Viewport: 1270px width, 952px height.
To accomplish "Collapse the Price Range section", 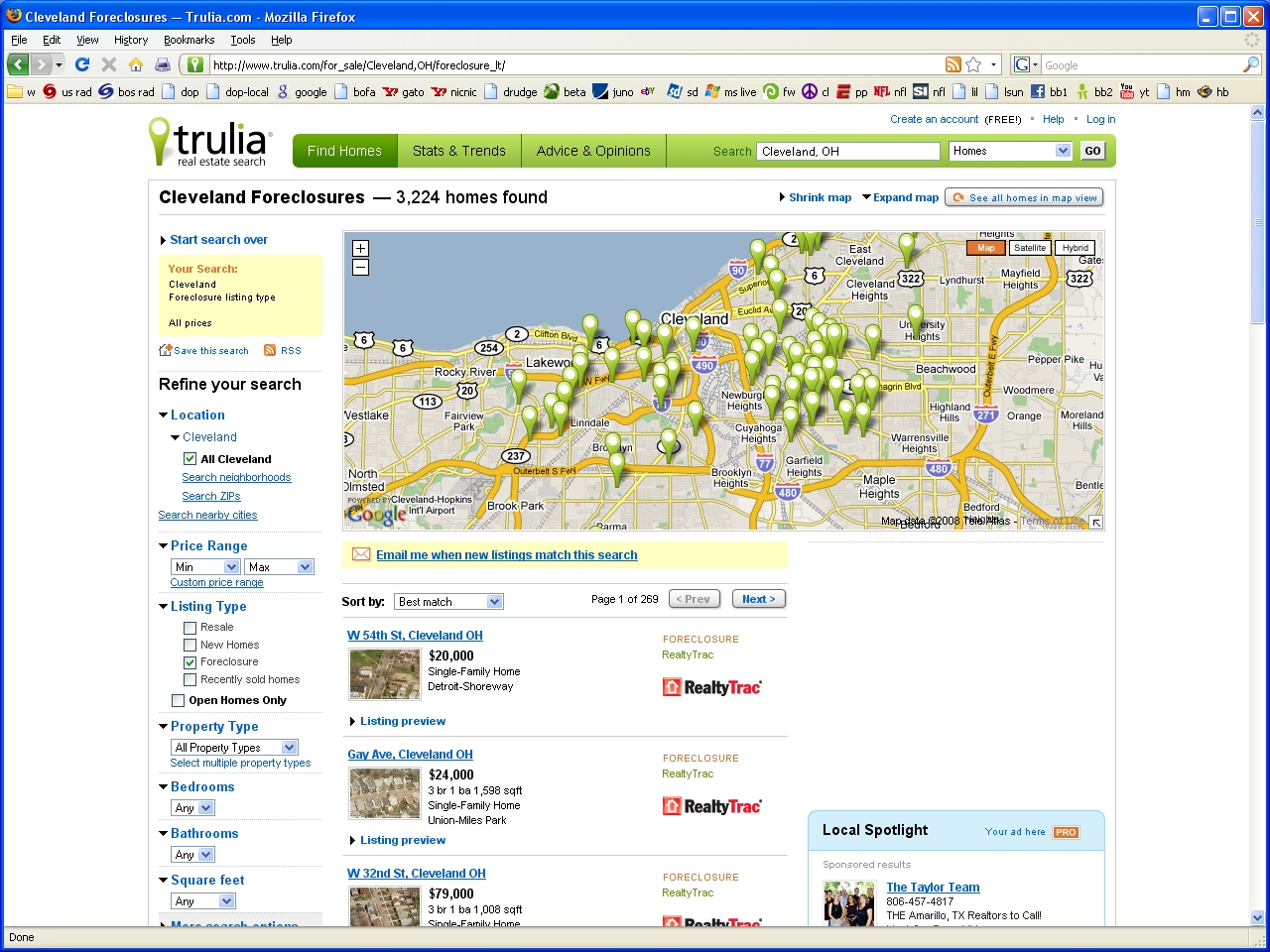I will coord(164,545).
